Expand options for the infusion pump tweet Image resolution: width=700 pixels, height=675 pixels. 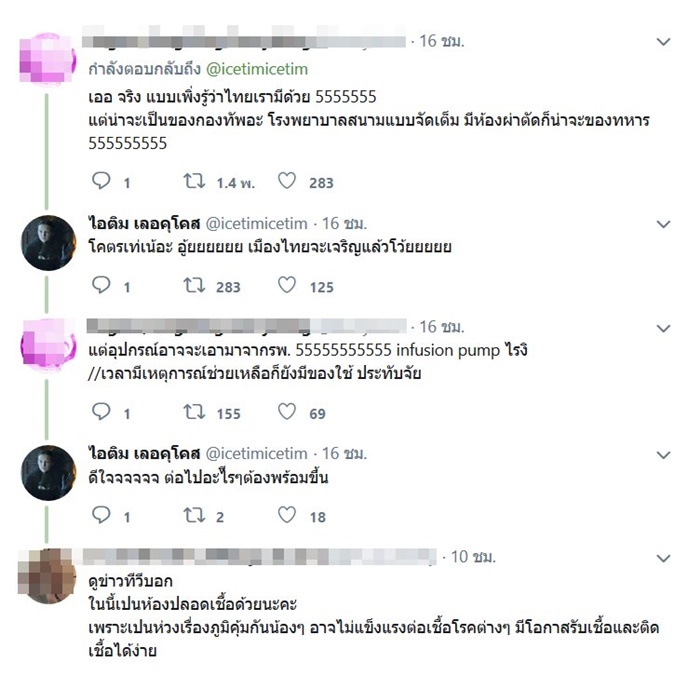pos(664,329)
